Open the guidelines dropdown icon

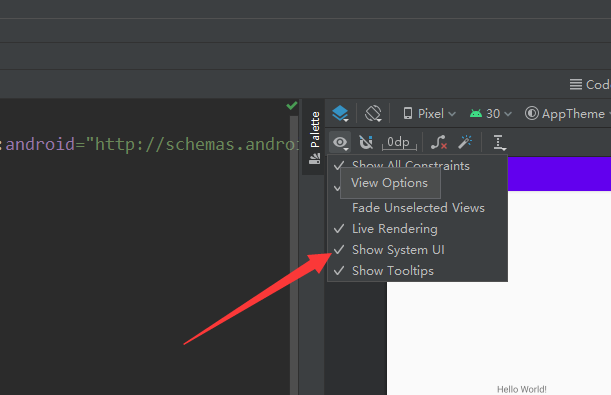pyautogui.click(x=499, y=142)
